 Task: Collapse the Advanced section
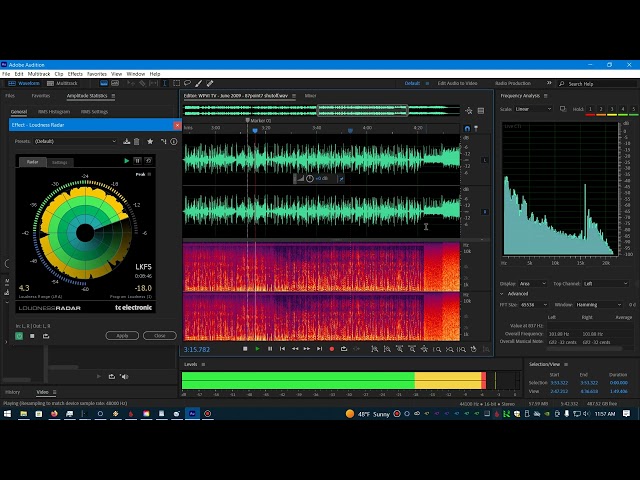[502, 293]
